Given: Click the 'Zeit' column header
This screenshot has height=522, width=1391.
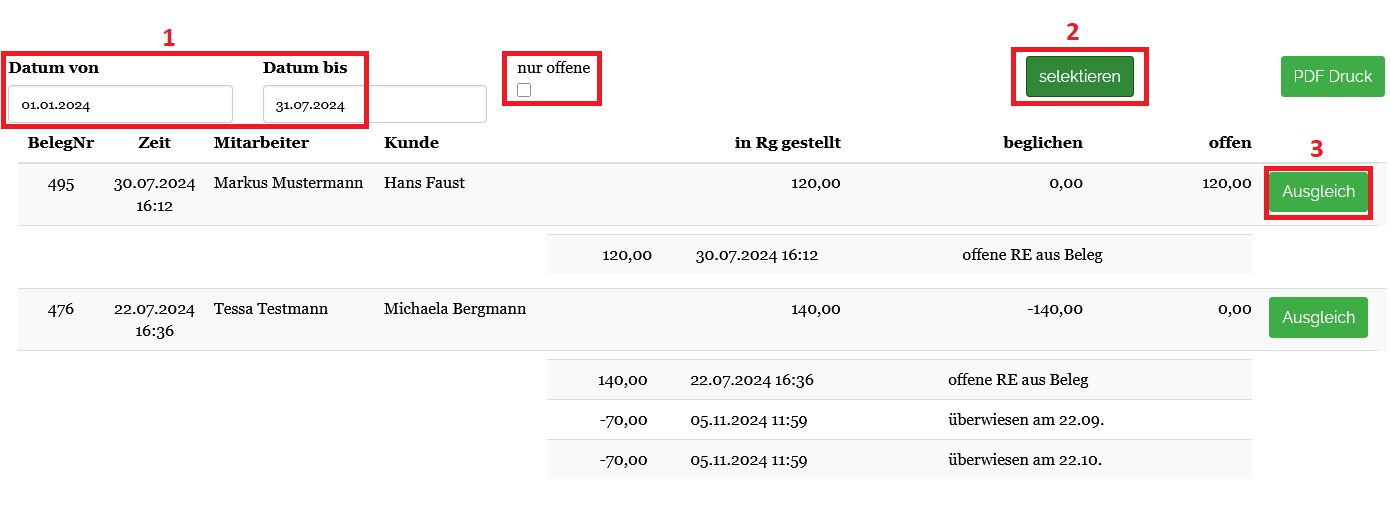Looking at the screenshot, I should point(154,143).
